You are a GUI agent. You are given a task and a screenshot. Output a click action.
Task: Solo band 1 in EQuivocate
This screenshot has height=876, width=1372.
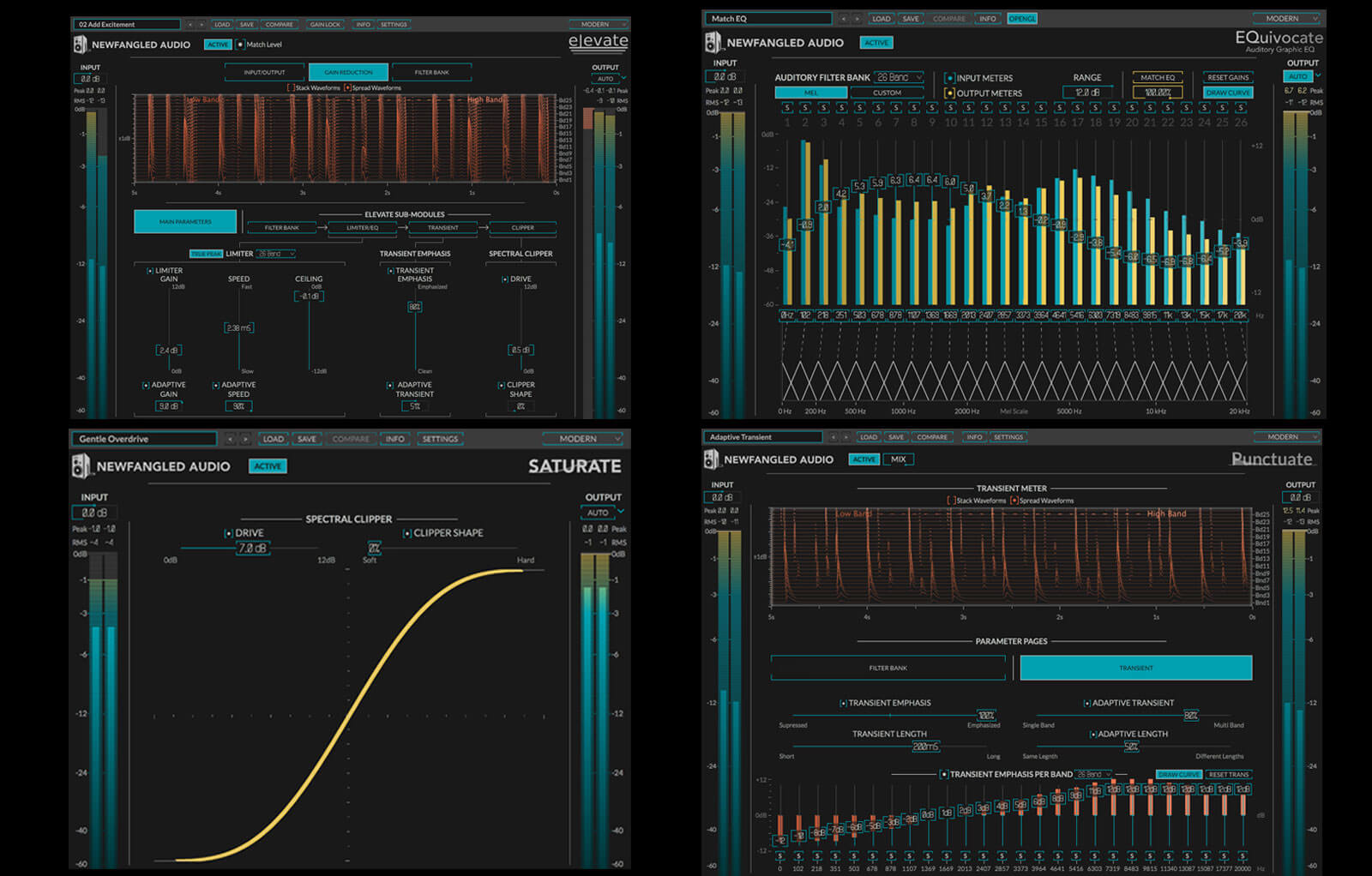click(787, 108)
